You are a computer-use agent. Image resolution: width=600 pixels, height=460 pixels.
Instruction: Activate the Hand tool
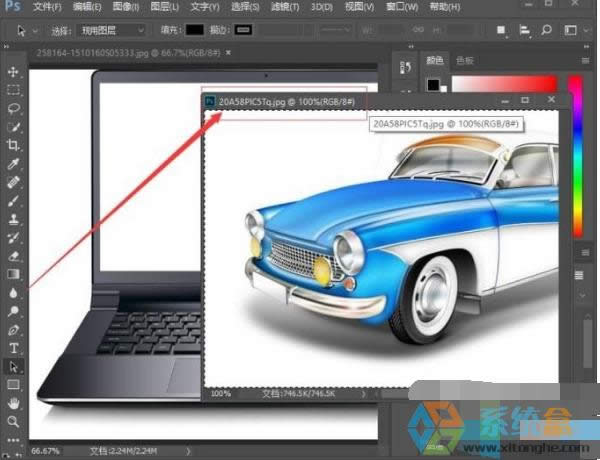13,403
